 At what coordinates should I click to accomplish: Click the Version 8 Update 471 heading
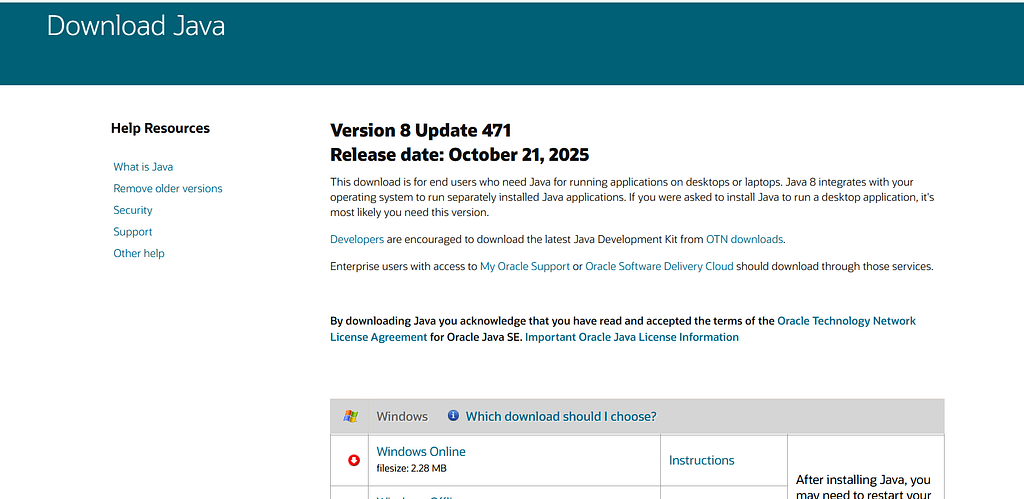pyautogui.click(x=421, y=130)
